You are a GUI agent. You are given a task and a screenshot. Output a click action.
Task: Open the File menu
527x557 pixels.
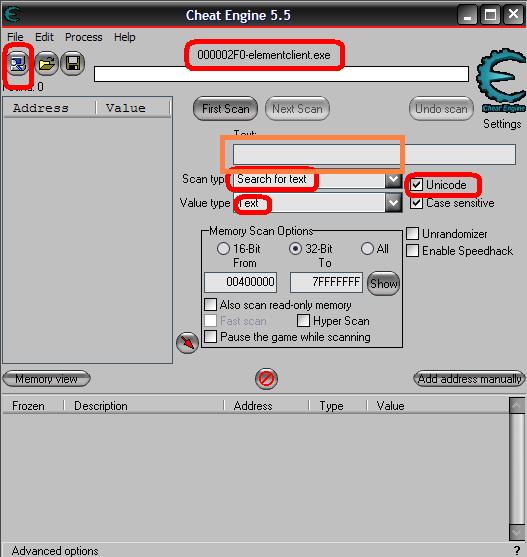pyautogui.click(x=15, y=37)
